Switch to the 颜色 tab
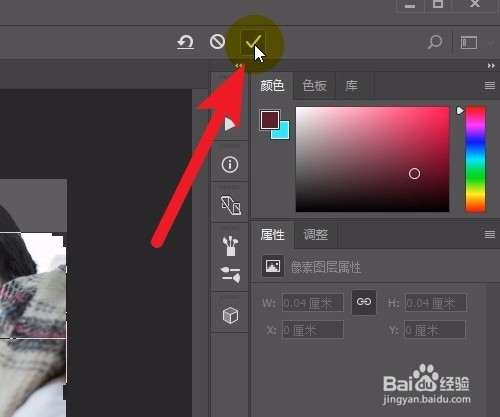Viewport: 500px width, 417px height. 272,86
